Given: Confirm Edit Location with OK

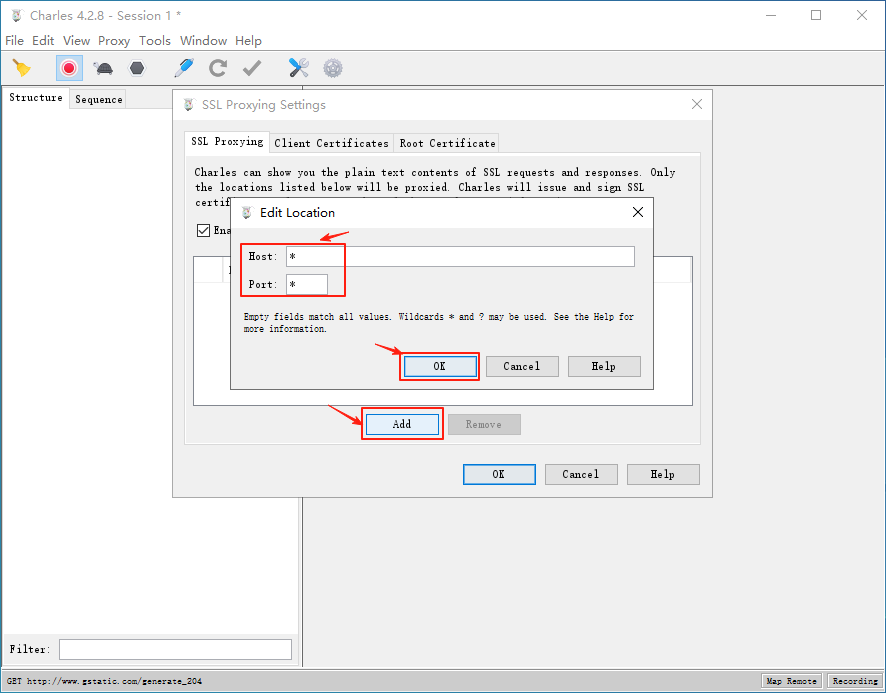Looking at the screenshot, I should [440, 366].
